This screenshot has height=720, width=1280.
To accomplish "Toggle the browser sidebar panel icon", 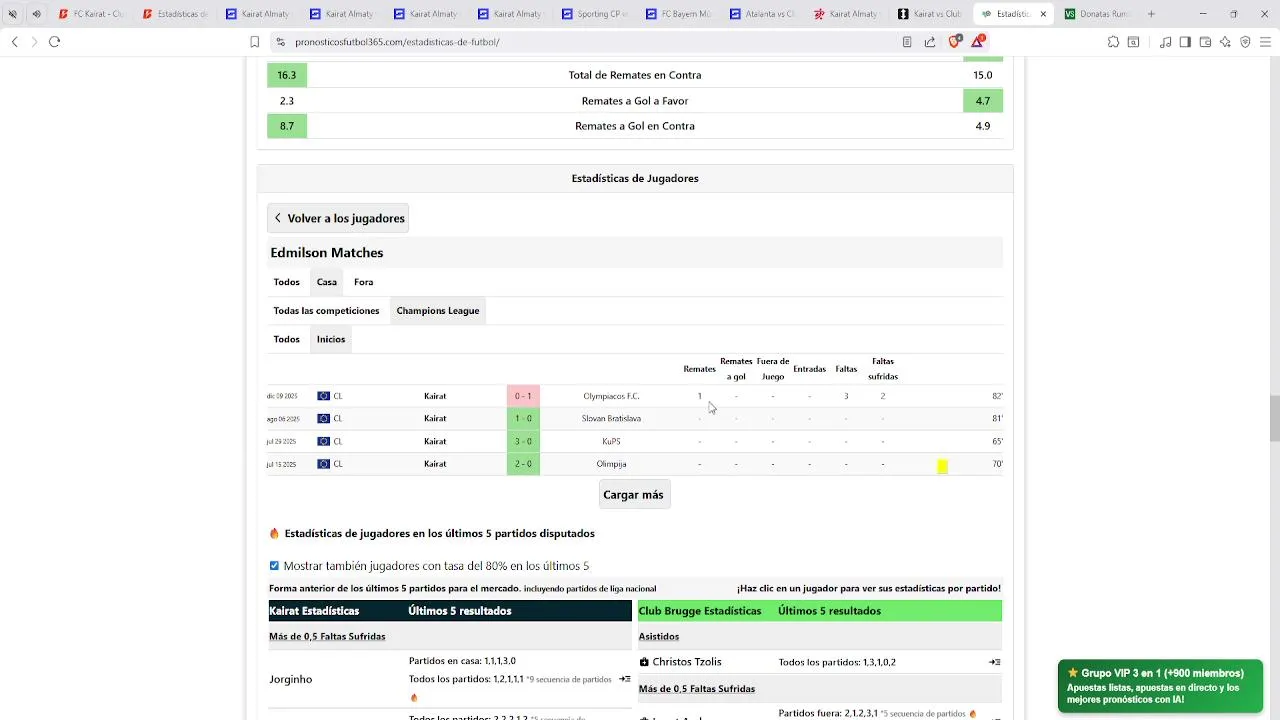I will click(x=1185, y=42).
